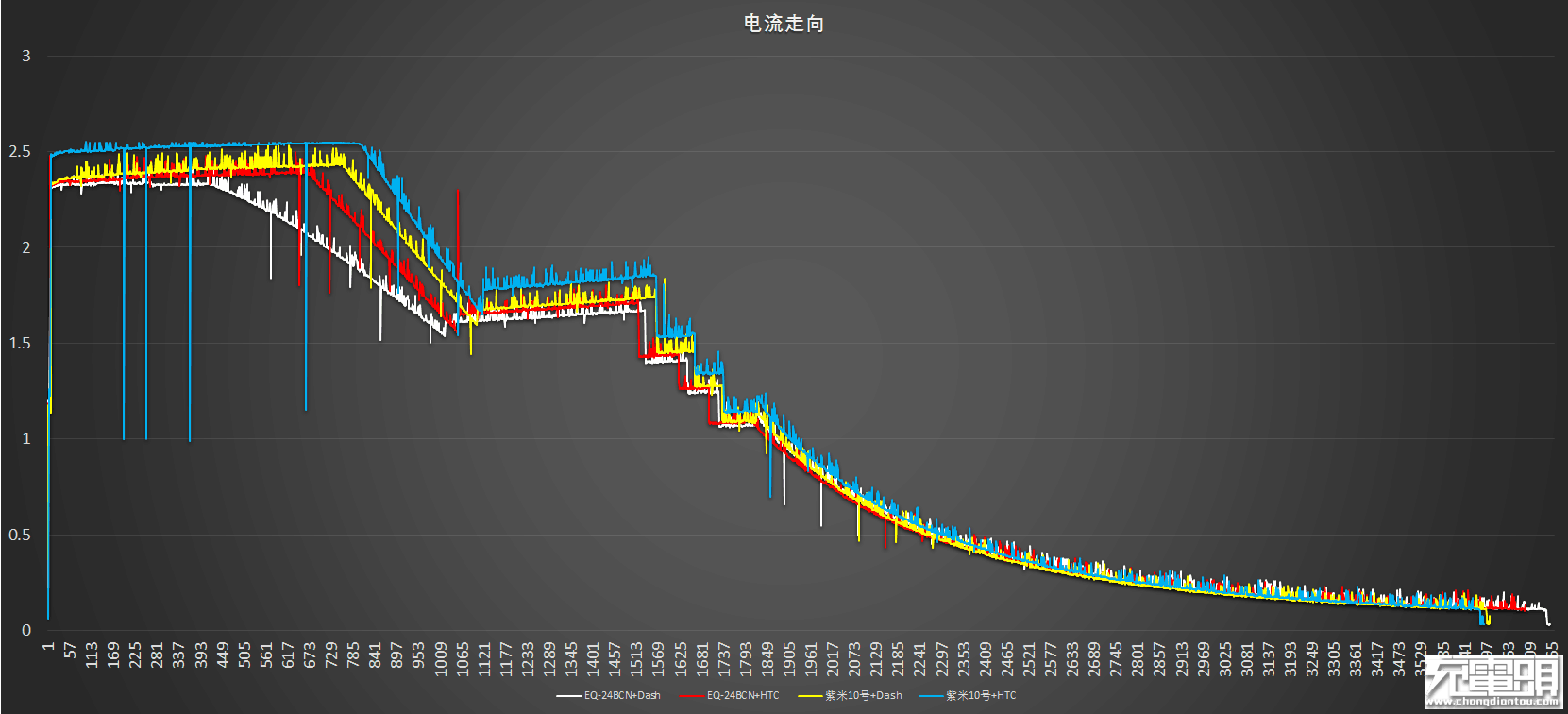Click the x-axis label "1849"

[767, 658]
